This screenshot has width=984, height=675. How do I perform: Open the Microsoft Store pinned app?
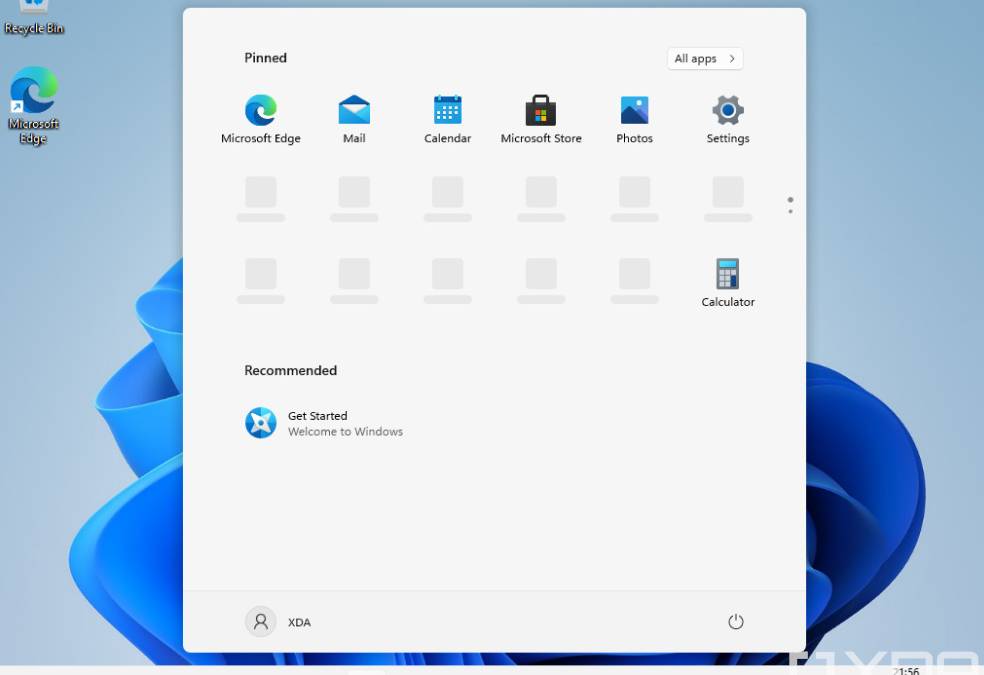[x=541, y=119]
